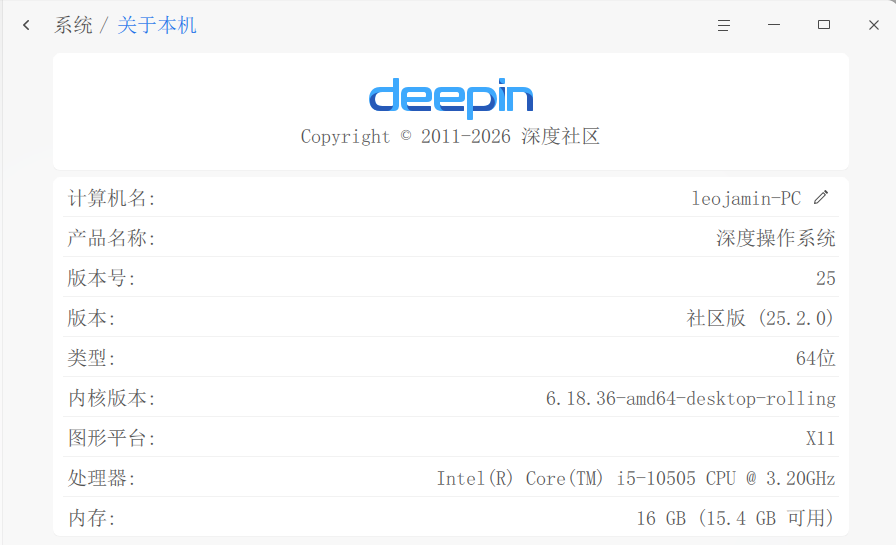
Task: Open the hamburger main menu
Action: [723, 25]
